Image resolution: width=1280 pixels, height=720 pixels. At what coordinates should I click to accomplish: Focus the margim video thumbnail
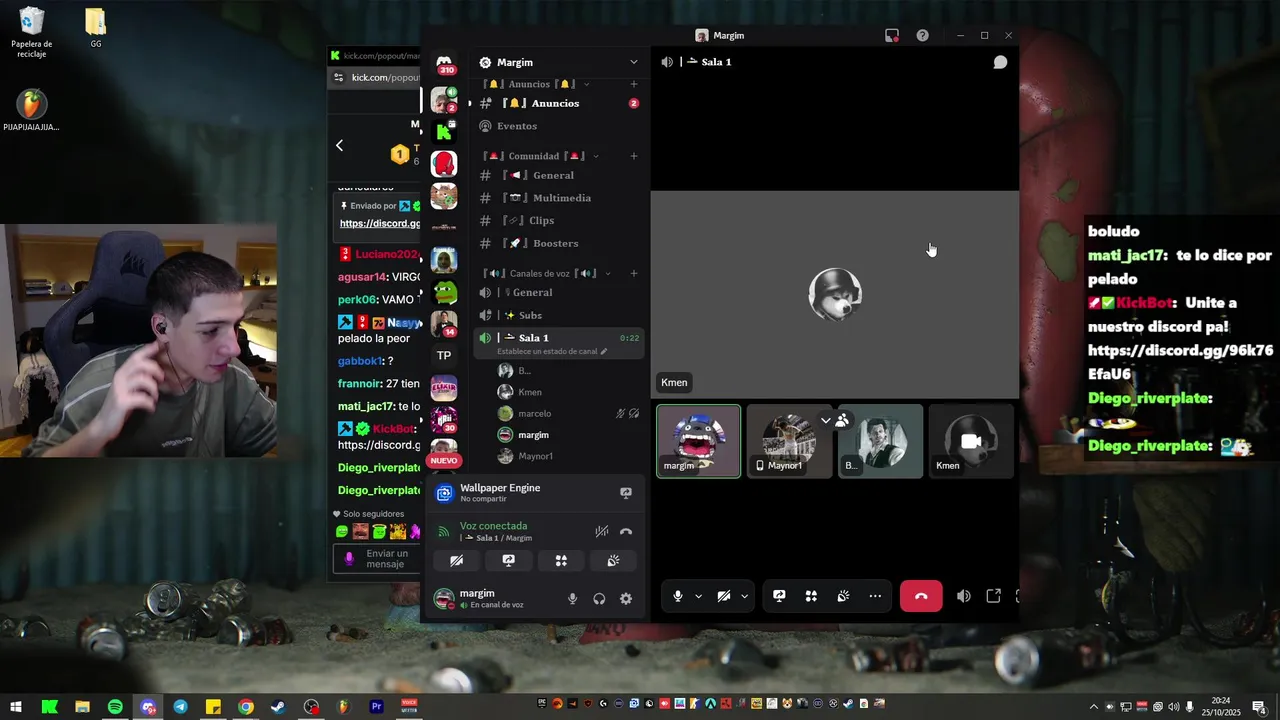pos(698,441)
